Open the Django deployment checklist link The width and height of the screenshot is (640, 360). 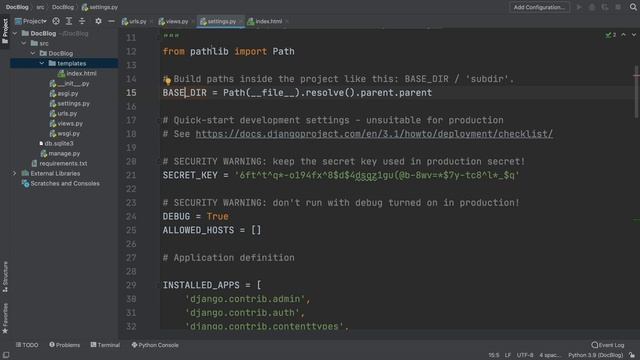click(374, 134)
